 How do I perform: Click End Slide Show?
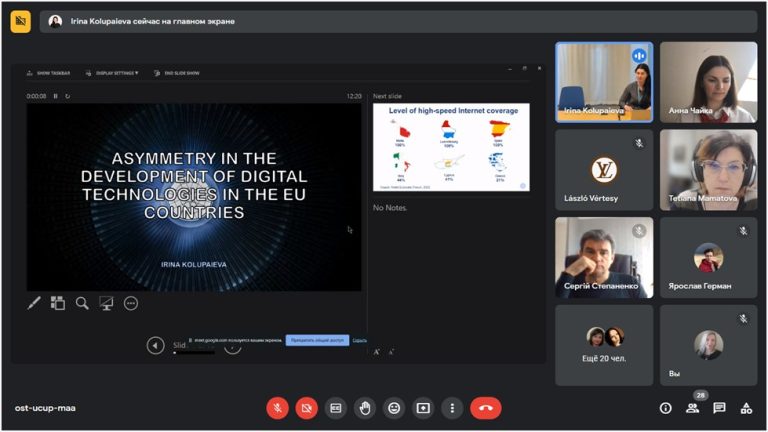[x=177, y=73]
